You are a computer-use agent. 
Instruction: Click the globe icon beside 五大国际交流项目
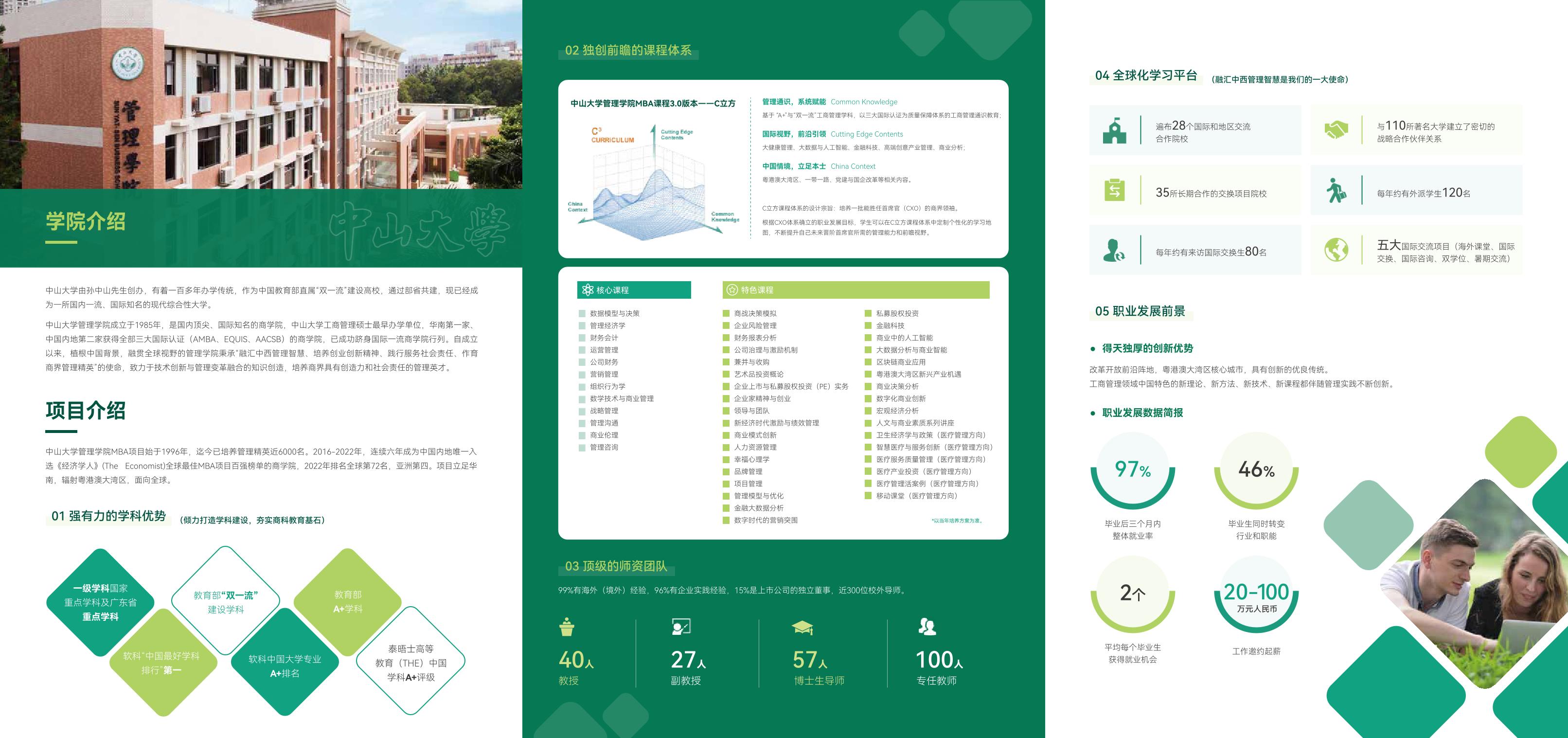[1336, 250]
